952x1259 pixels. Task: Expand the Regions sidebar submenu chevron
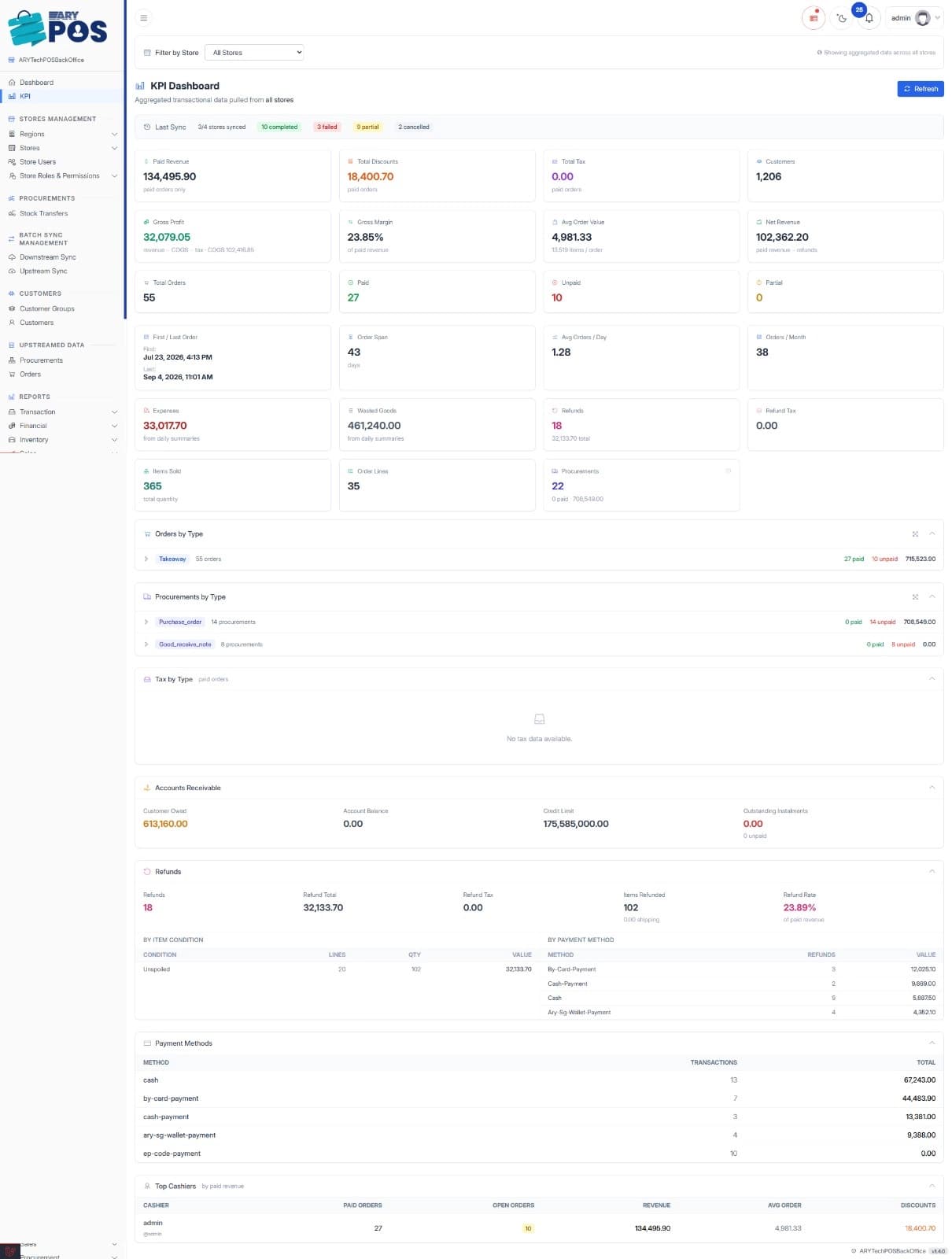114,135
